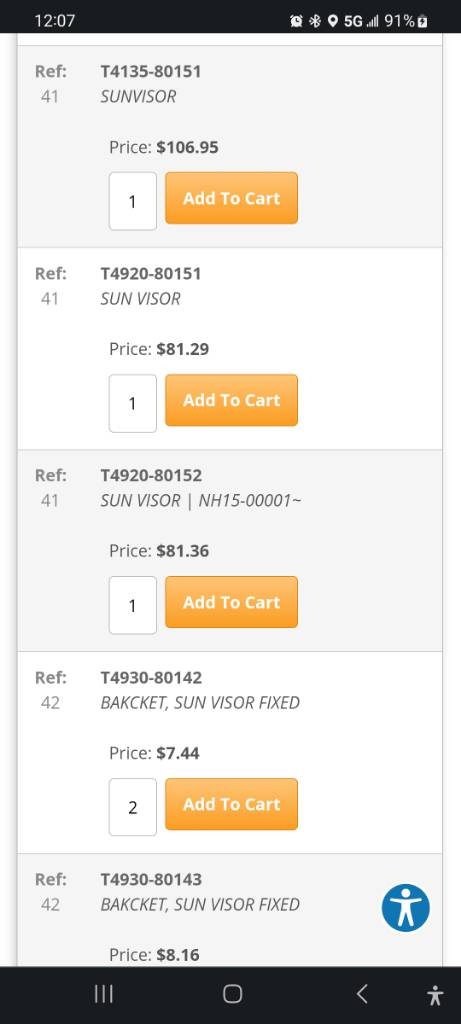Focus quantity field showing 2 for T4930-80142

[x=133, y=807]
